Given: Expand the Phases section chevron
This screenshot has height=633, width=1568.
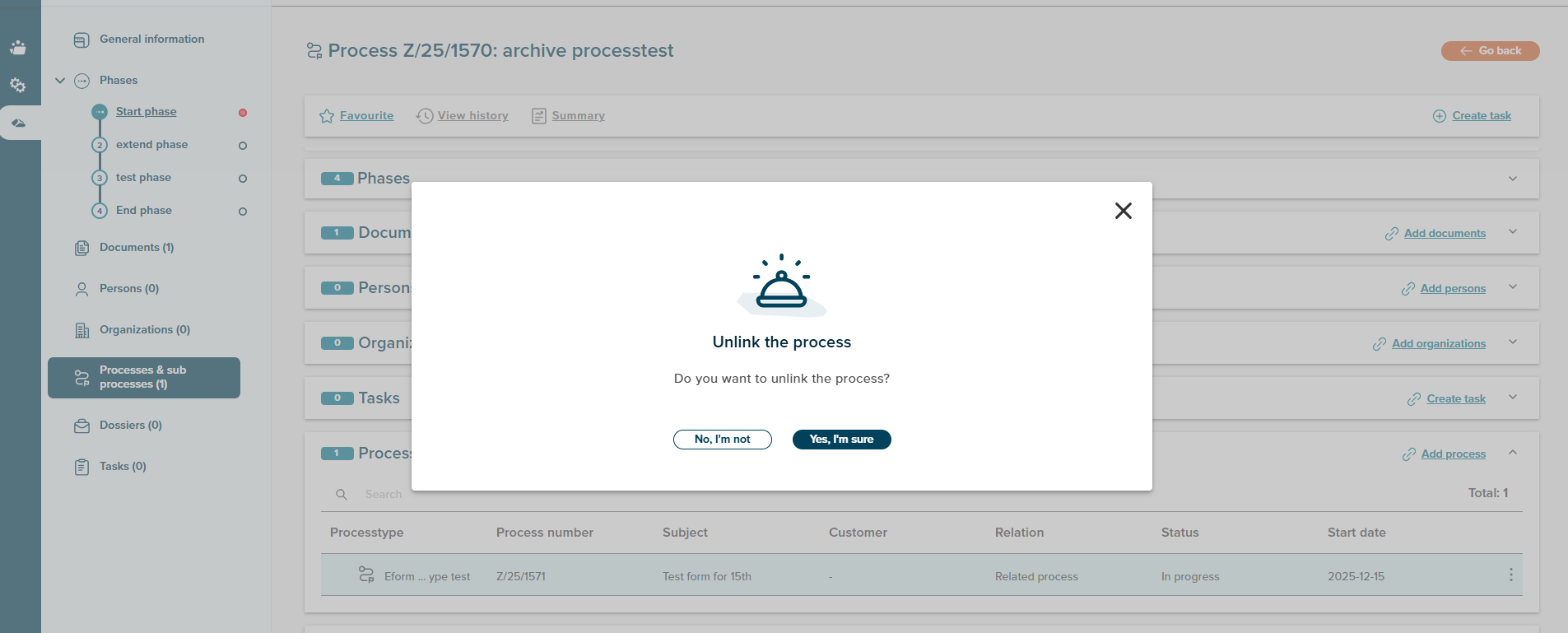Looking at the screenshot, I should [1512, 179].
